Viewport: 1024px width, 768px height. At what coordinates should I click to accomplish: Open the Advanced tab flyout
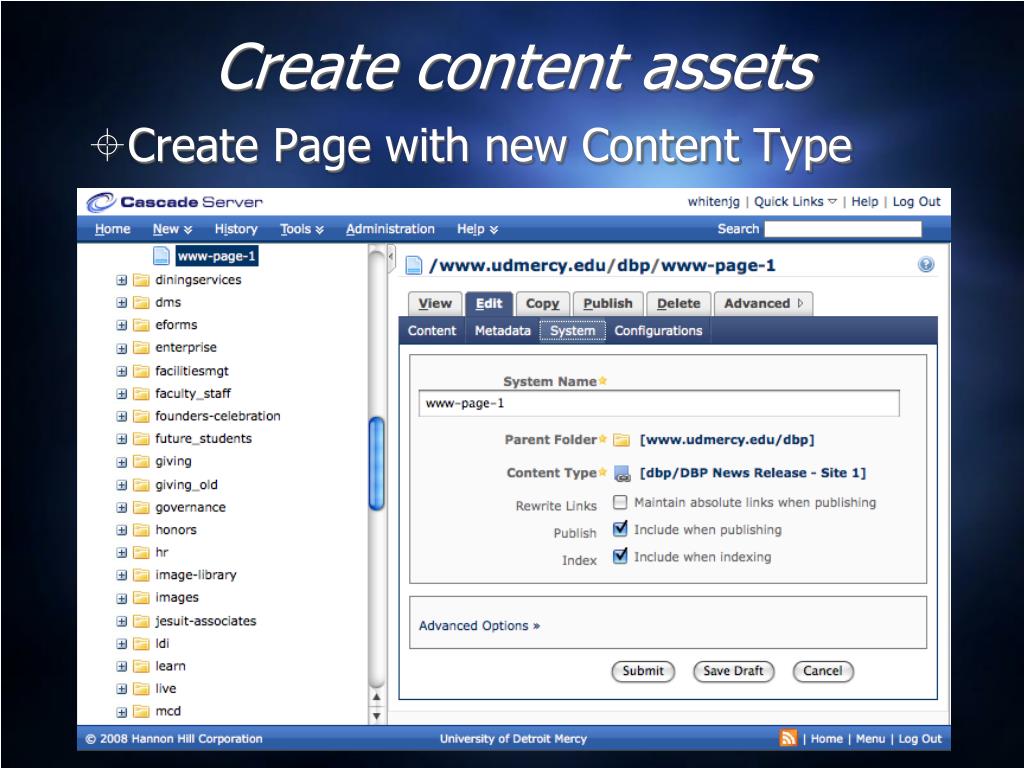[x=763, y=304]
